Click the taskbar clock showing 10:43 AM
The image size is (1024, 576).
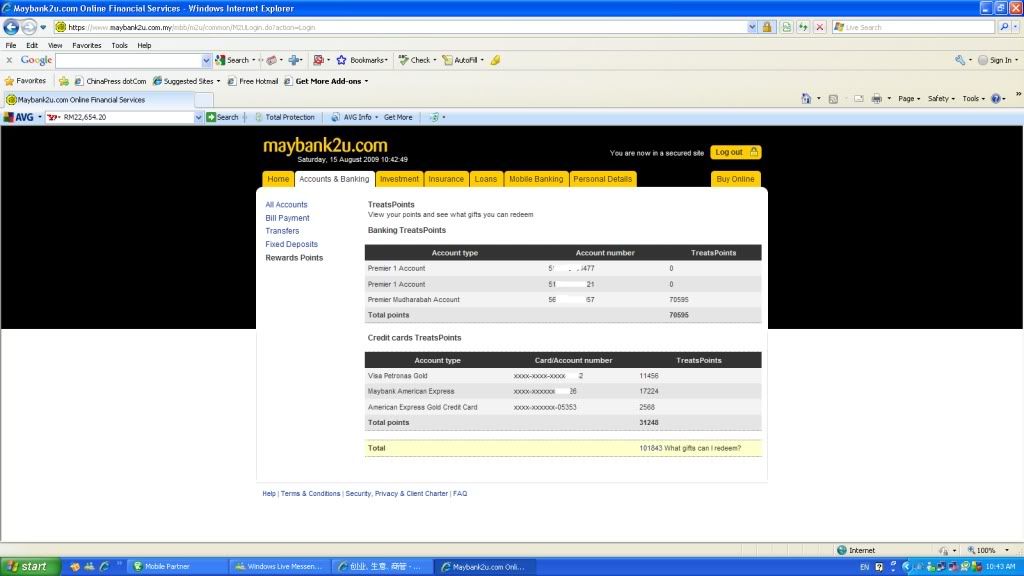[x=1000, y=566]
